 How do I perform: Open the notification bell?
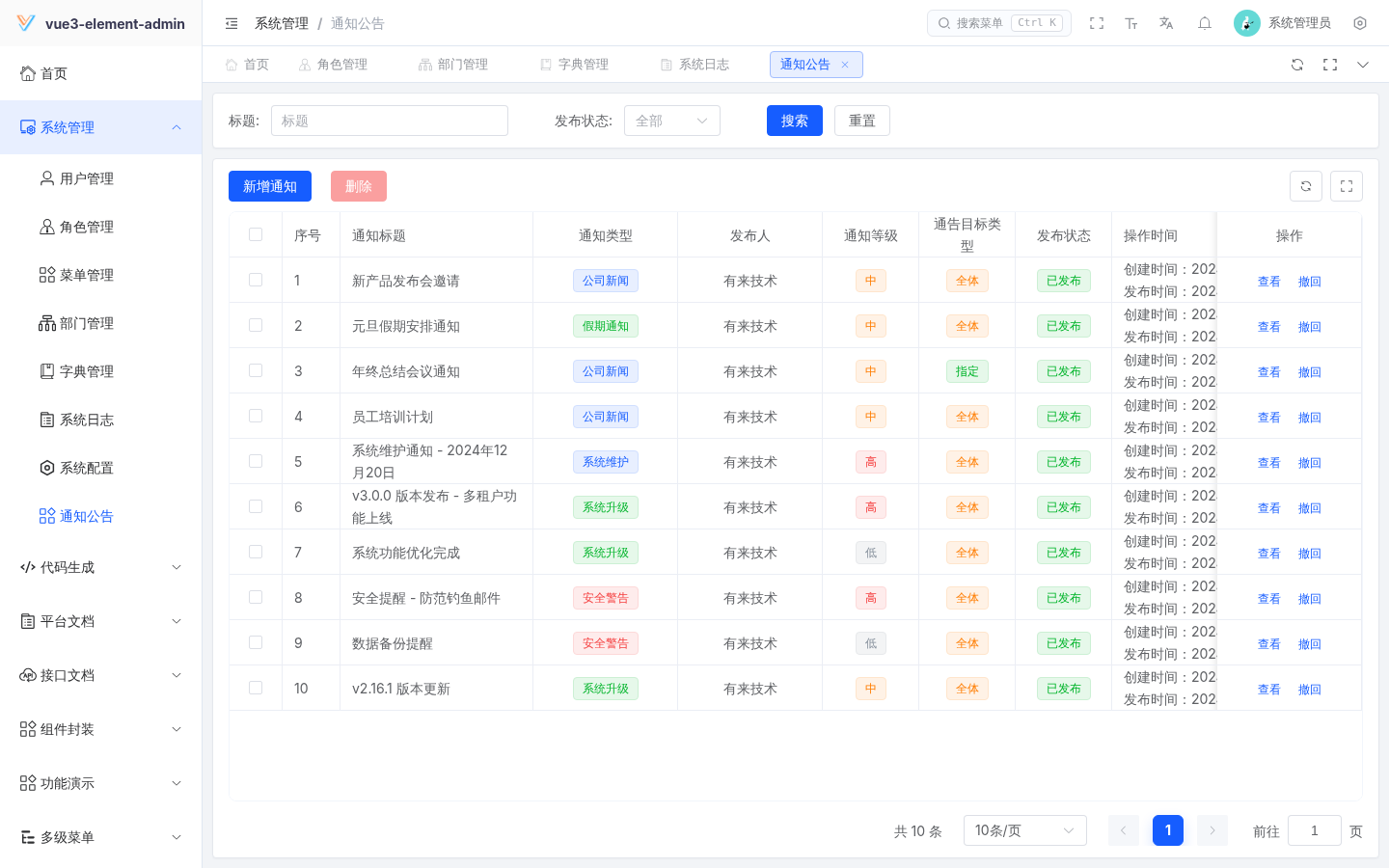(x=1205, y=23)
